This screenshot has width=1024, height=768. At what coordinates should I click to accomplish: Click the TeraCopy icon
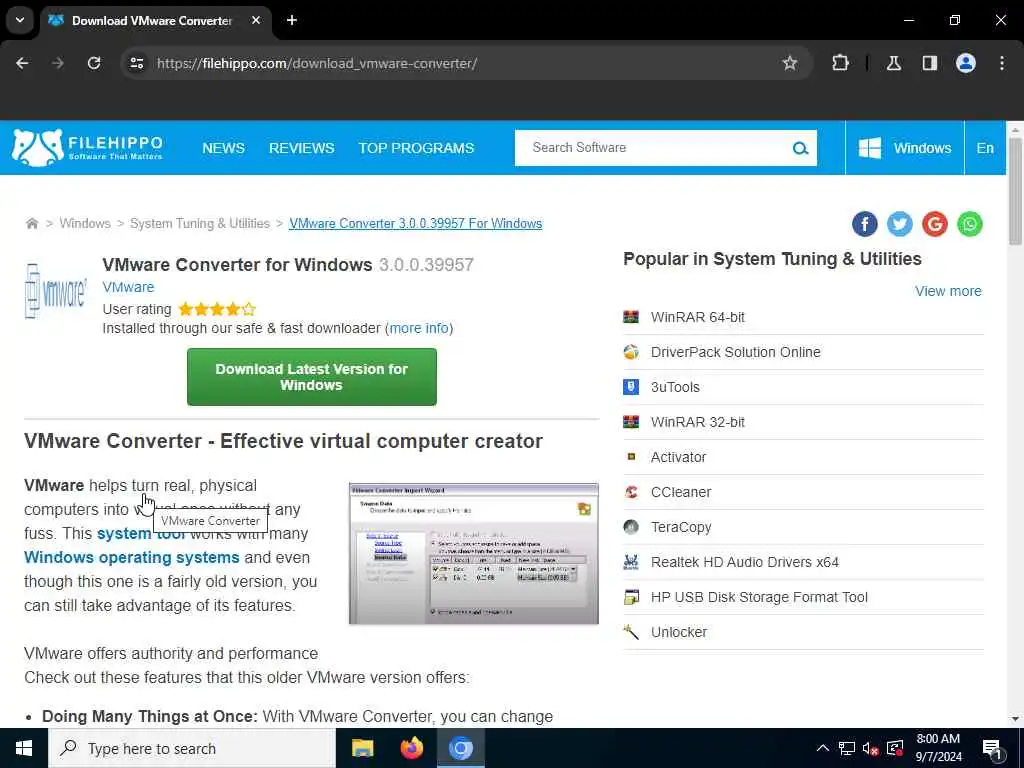631,527
